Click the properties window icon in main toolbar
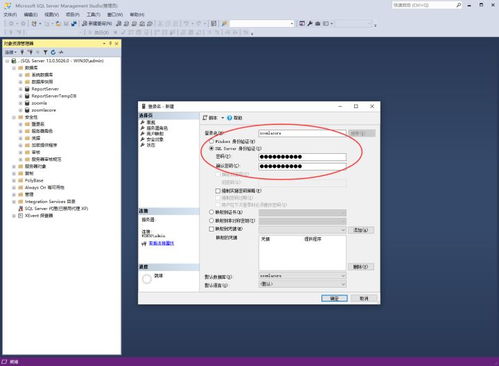Screen dimensions: 499x366 [302, 24]
